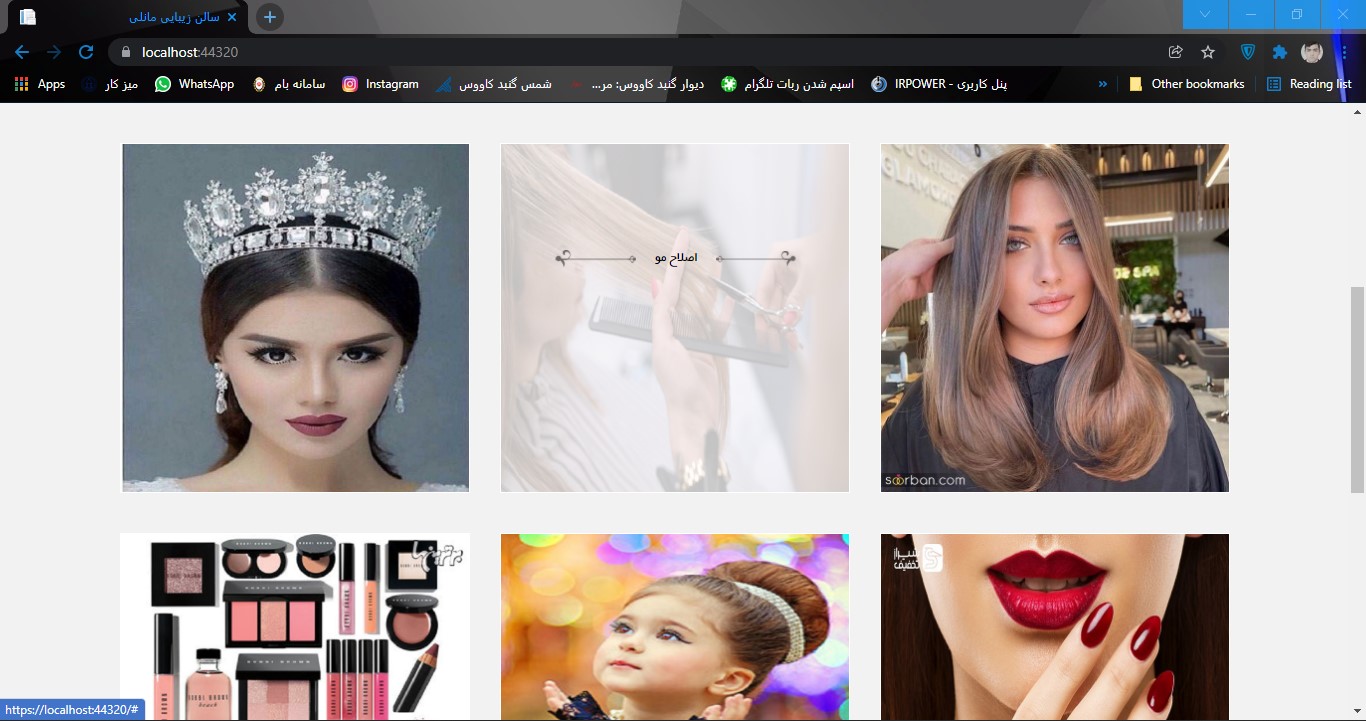Open the tab search dropdown arrow
Viewport: 1366px width, 721px height.
pos(1205,14)
